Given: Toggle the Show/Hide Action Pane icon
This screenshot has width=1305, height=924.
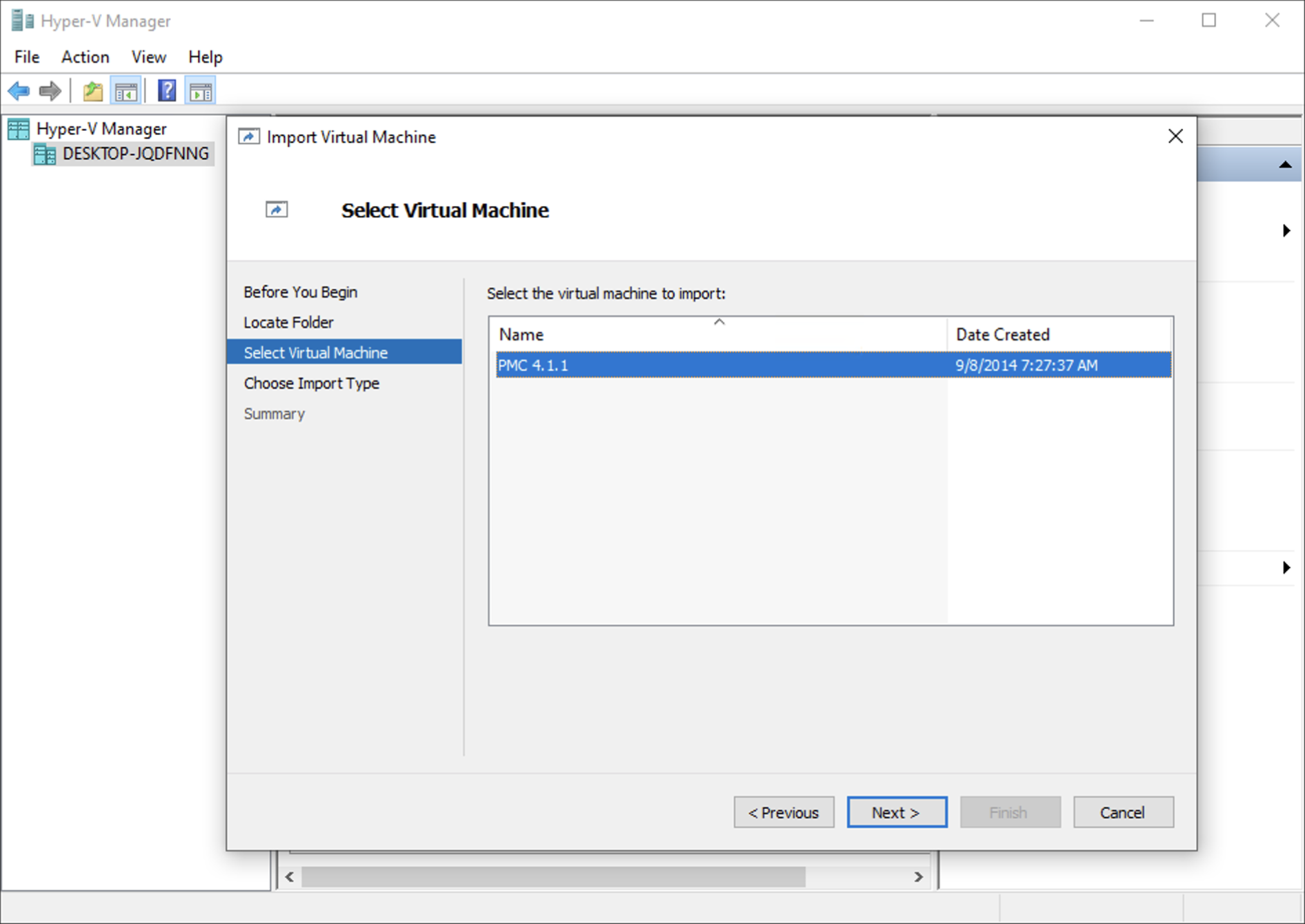Looking at the screenshot, I should 201,91.
